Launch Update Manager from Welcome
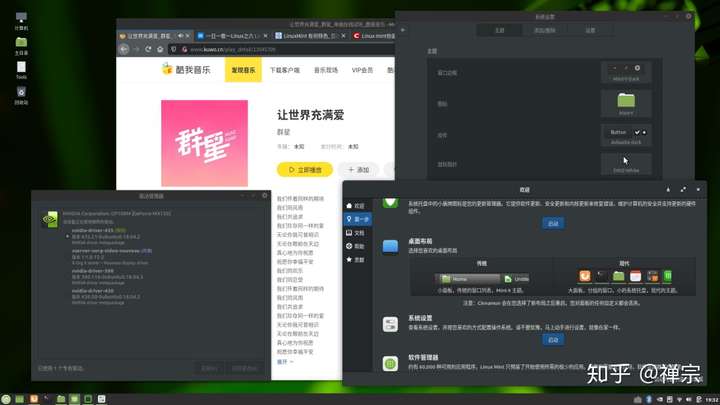This screenshot has width=720, height=405. pos(553,223)
